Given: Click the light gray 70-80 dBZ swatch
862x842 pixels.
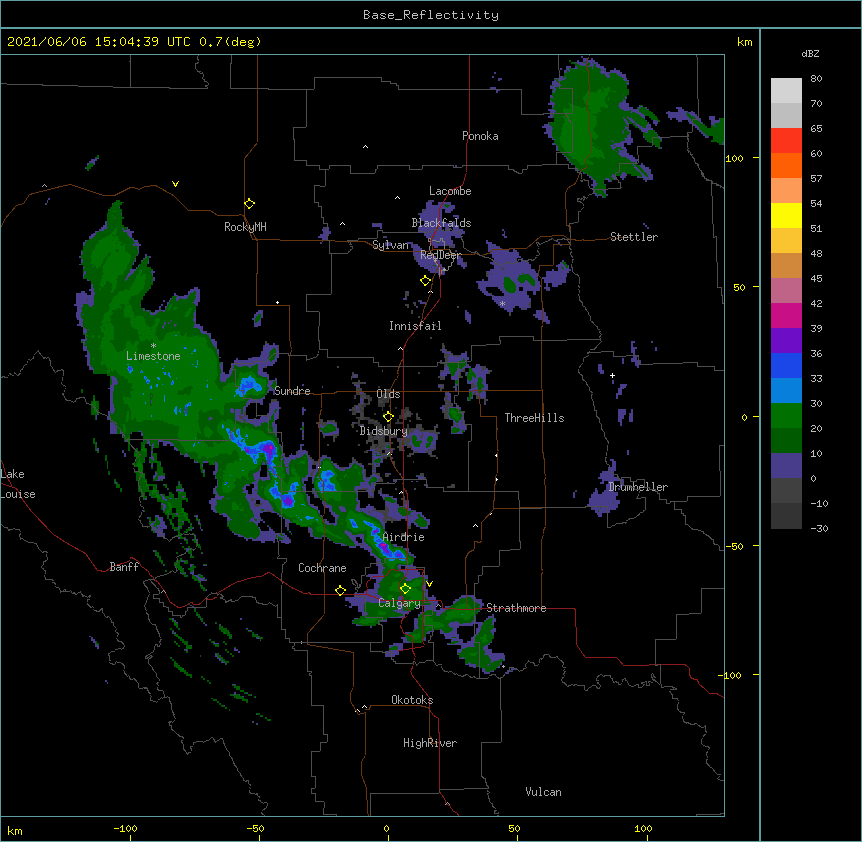Looking at the screenshot, I should (786, 91).
